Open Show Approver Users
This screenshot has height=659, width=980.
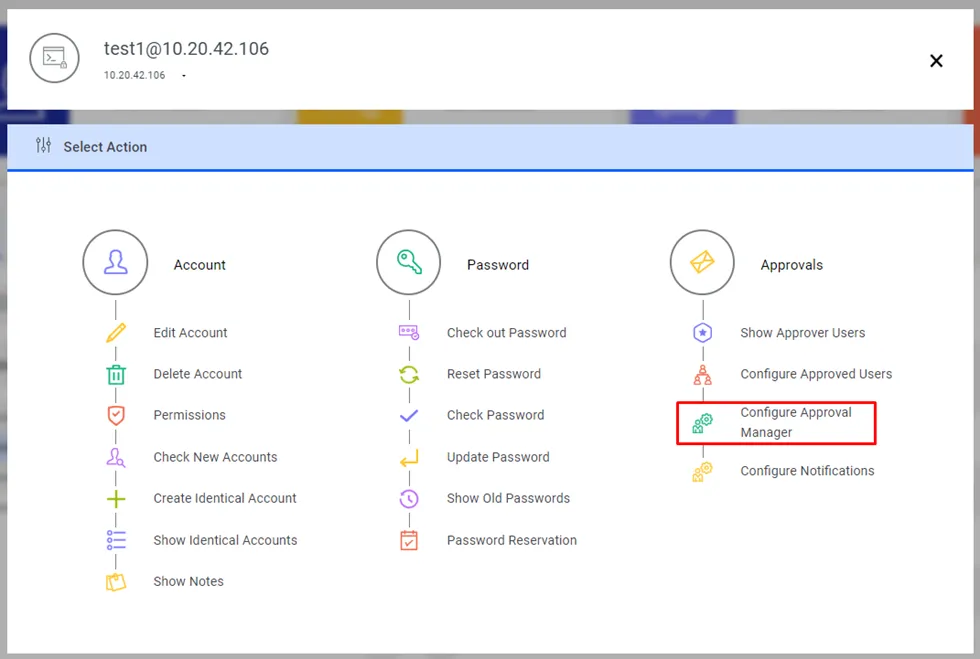(802, 333)
